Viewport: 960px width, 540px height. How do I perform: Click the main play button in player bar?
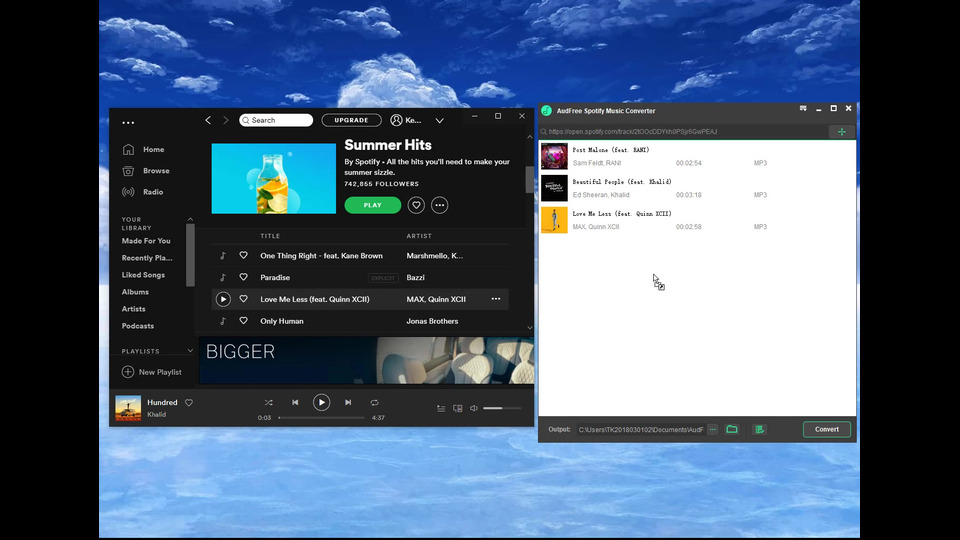tap(321, 402)
